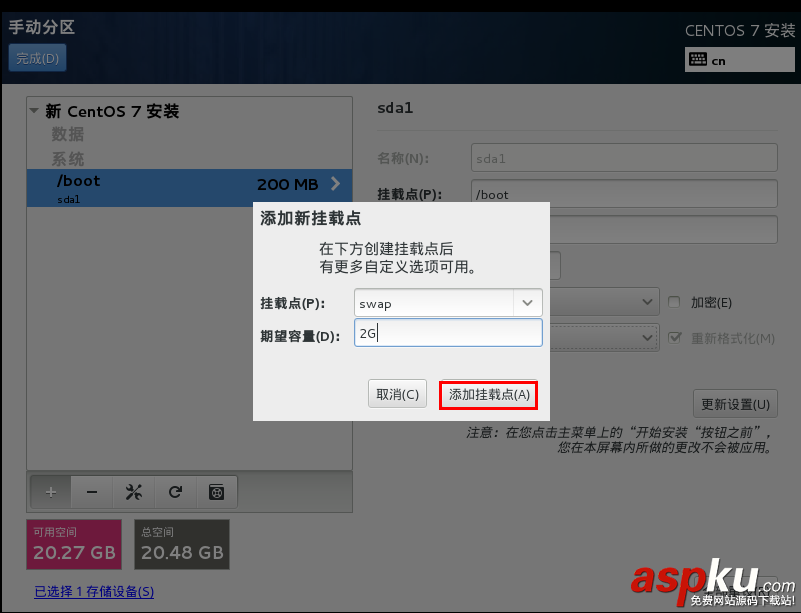Click the 取消(C) cancel button
The image size is (801, 613).
point(397,394)
